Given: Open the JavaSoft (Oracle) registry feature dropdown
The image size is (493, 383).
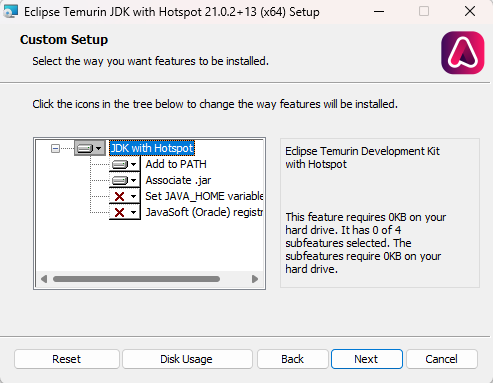Looking at the screenshot, I should pyautogui.click(x=124, y=212).
